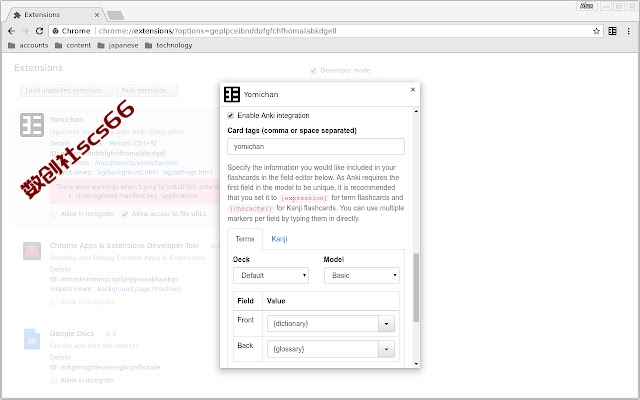Open bg/settings.html inspect view link

(188, 172)
